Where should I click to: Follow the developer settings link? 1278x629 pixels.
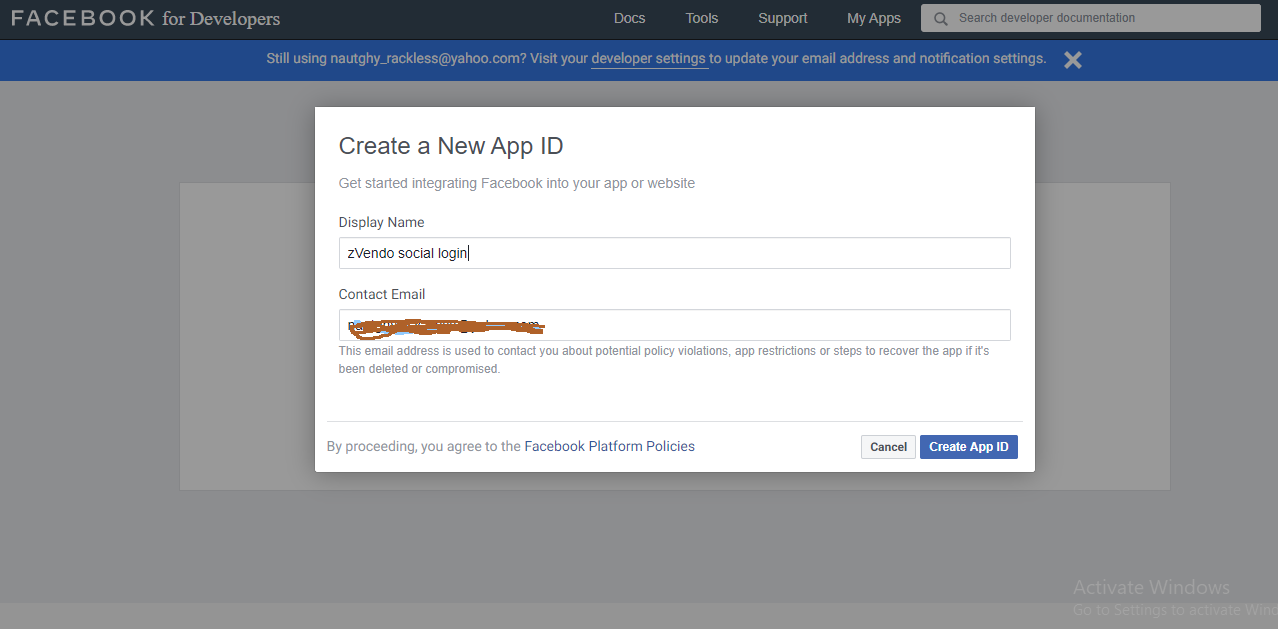click(649, 59)
